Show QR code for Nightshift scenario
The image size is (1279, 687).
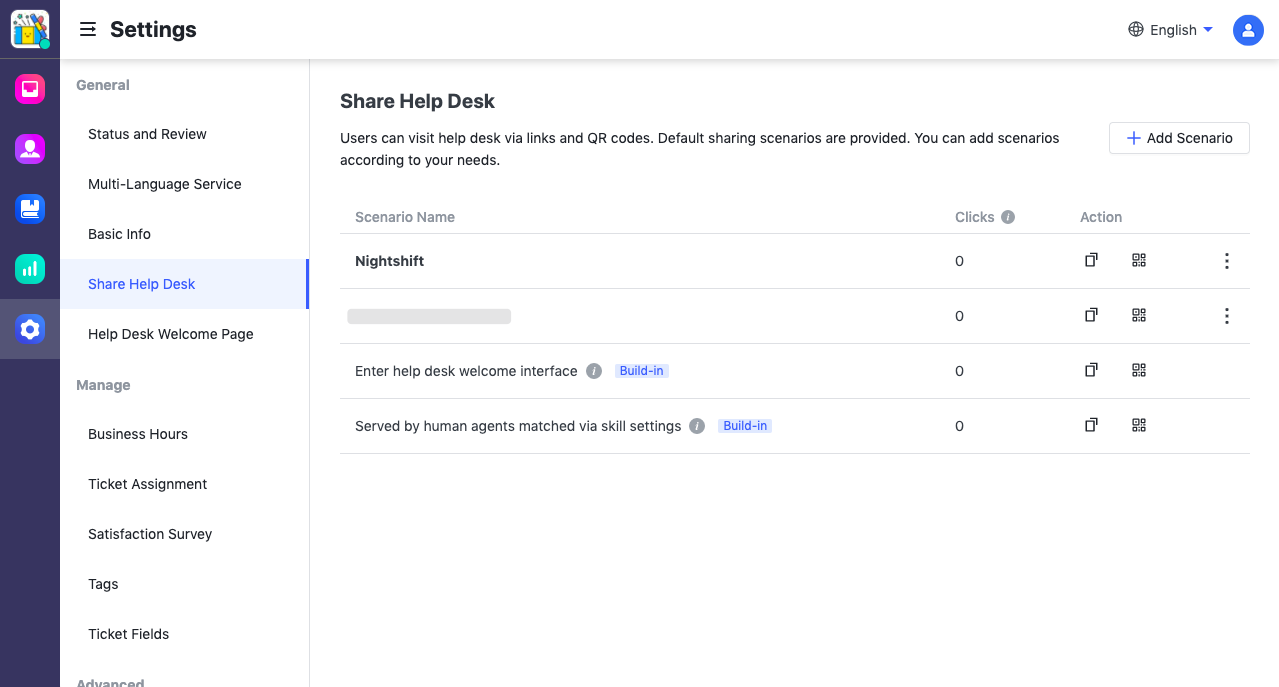point(1139,260)
